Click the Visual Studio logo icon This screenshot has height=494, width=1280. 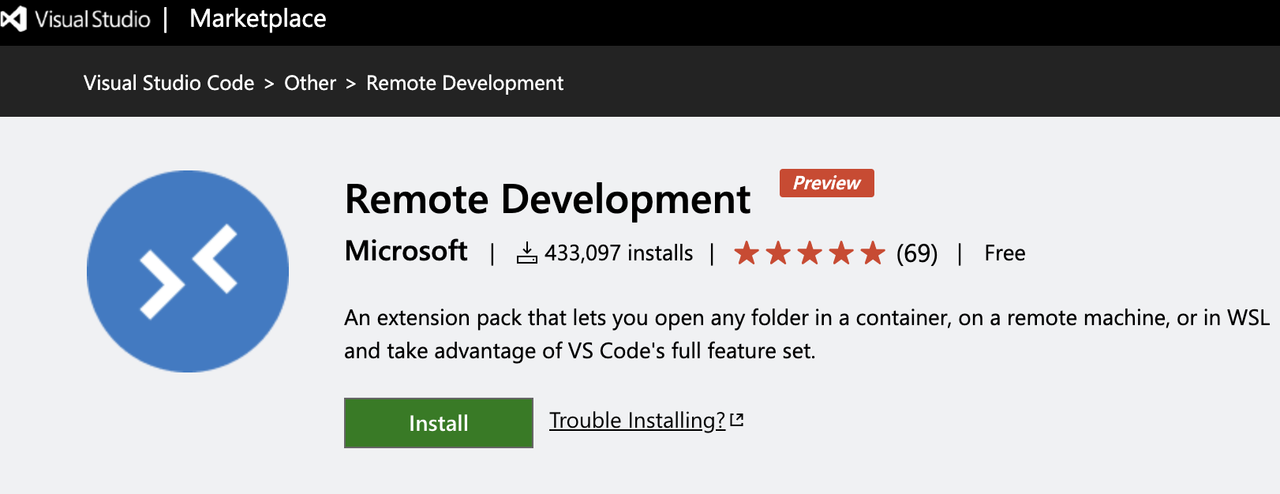pos(13,19)
